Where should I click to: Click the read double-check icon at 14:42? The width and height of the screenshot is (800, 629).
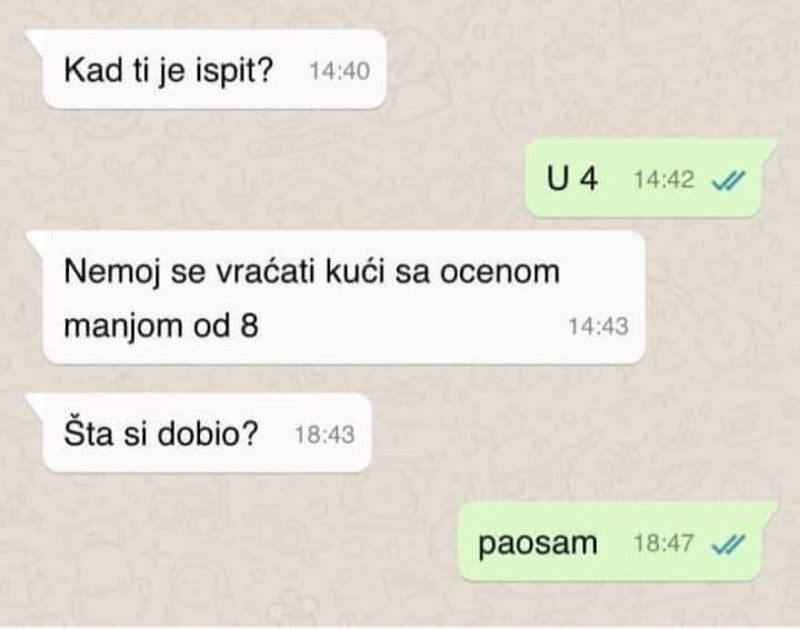point(728,180)
